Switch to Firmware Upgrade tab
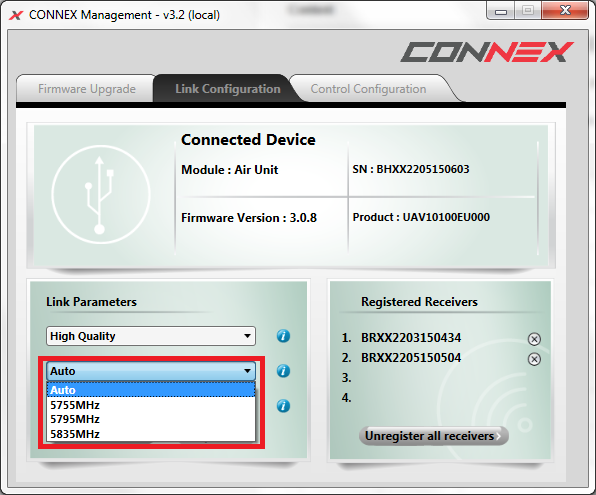 click(x=87, y=89)
